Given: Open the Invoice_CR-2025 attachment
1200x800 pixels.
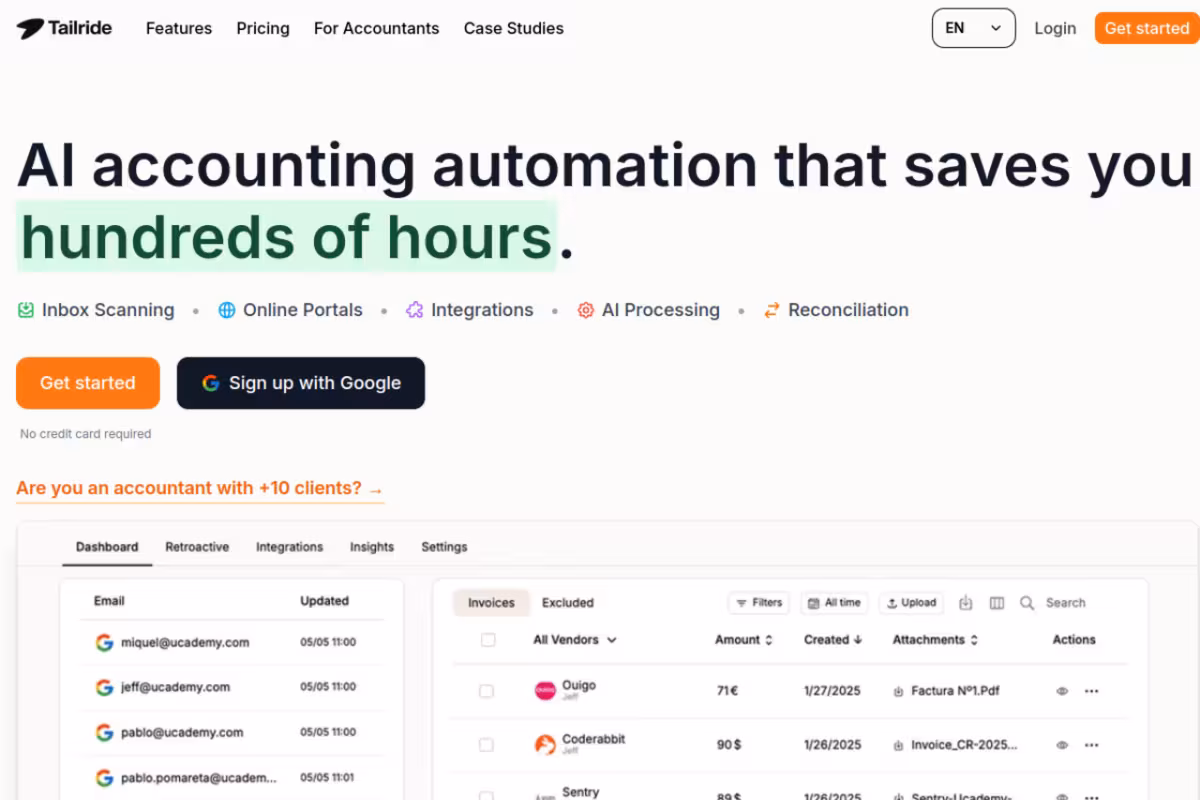Looking at the screenshot, I should click(956, 745).
